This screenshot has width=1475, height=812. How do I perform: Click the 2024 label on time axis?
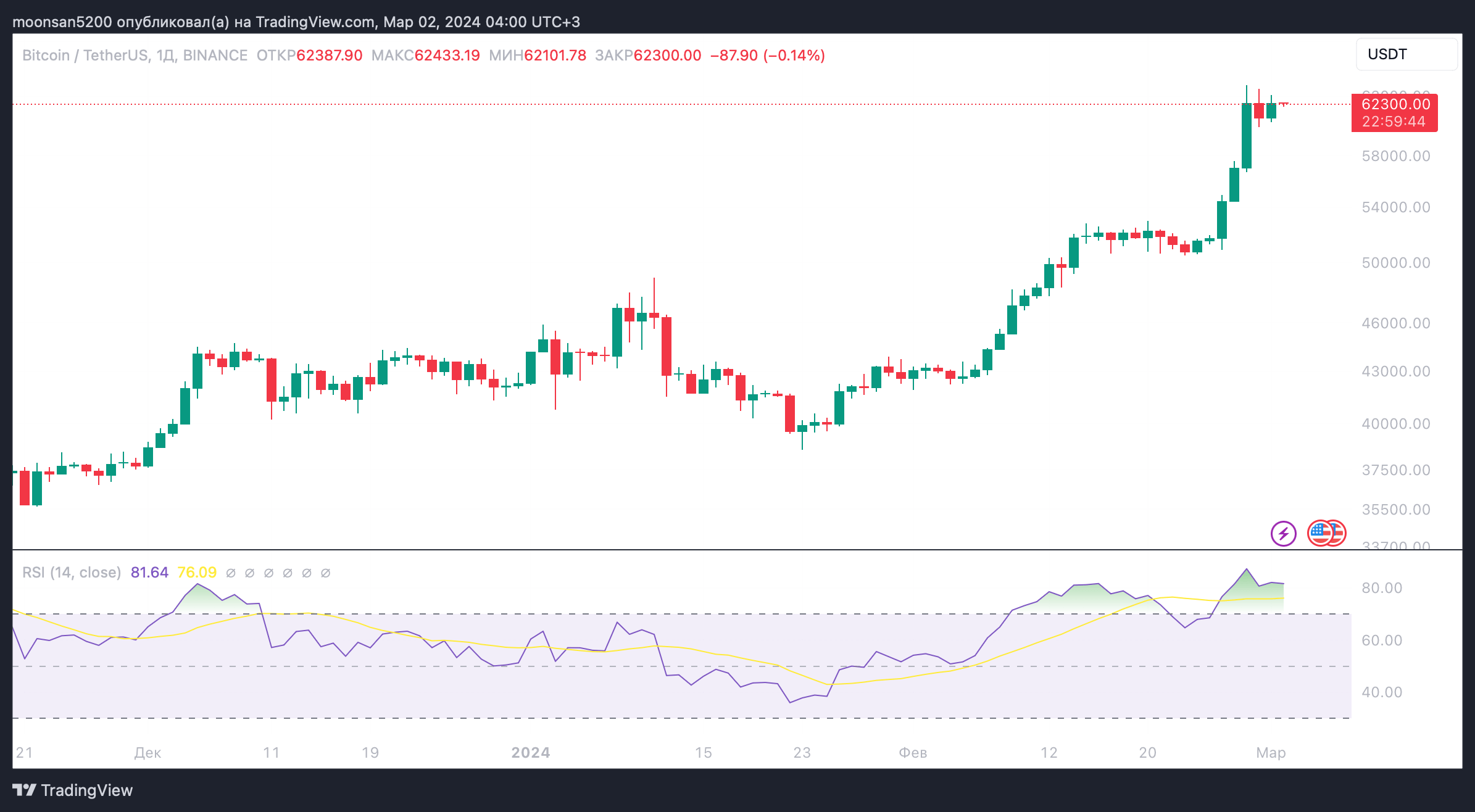531,753
